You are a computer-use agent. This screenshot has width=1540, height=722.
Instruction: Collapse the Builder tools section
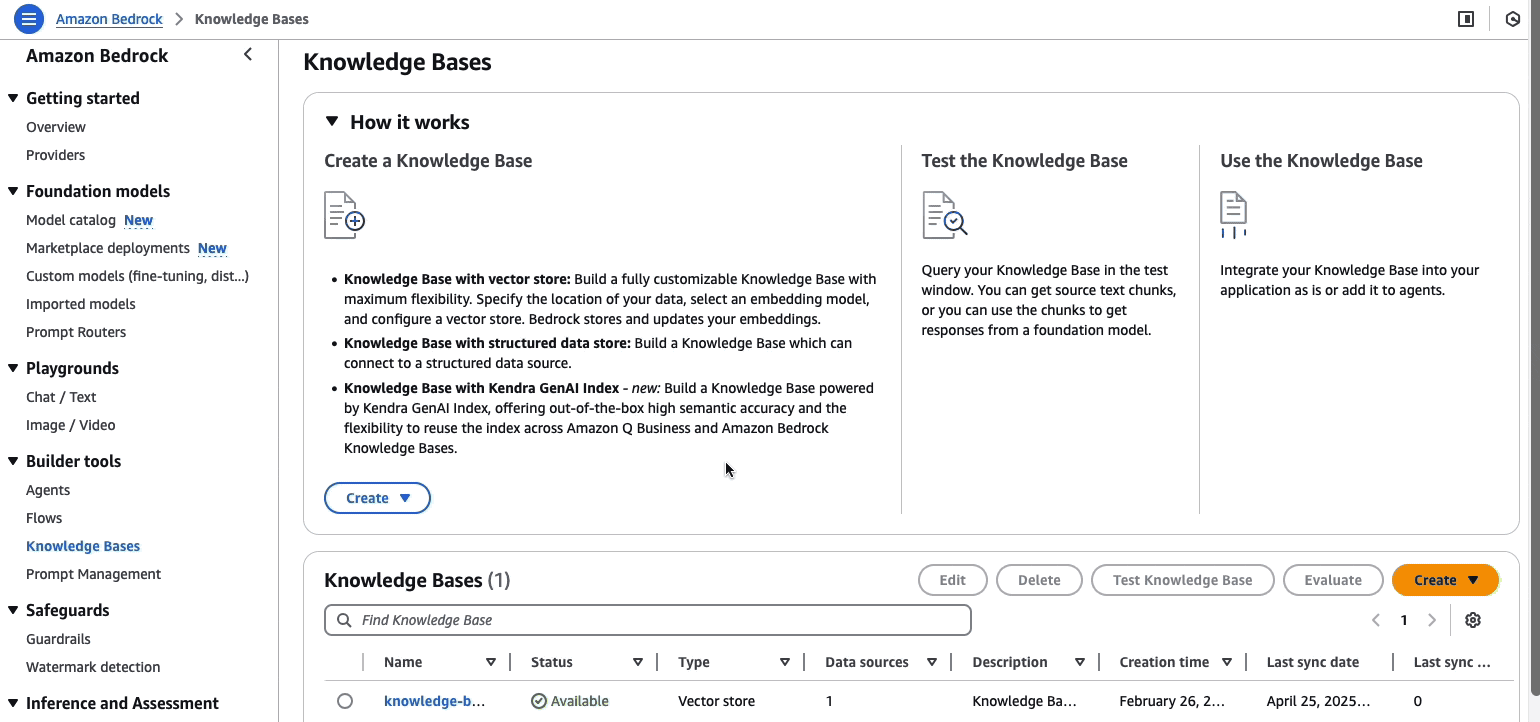pyautogui.click(x=11, y=460)
